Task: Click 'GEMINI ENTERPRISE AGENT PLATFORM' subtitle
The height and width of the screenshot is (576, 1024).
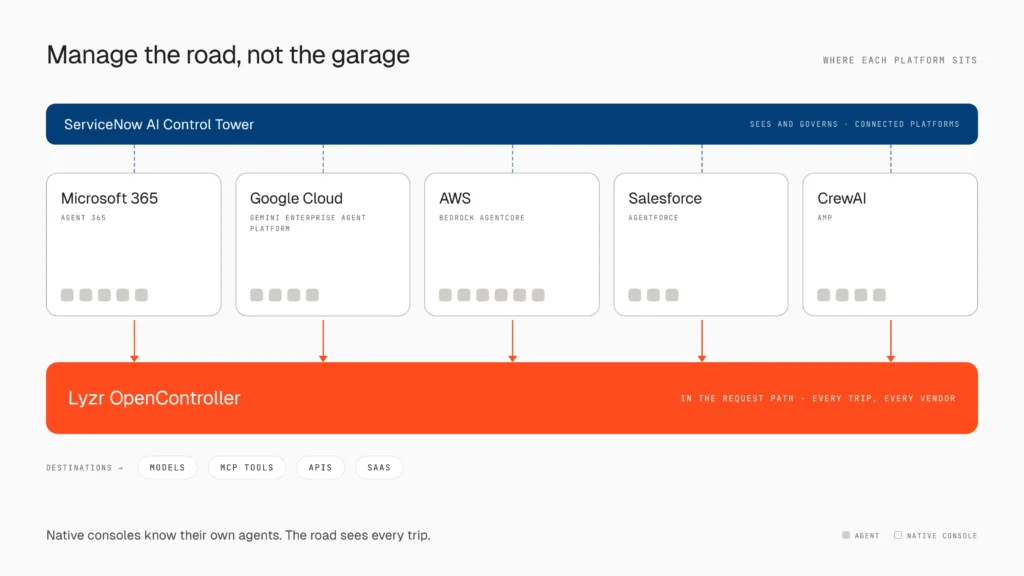Action: 308,223
